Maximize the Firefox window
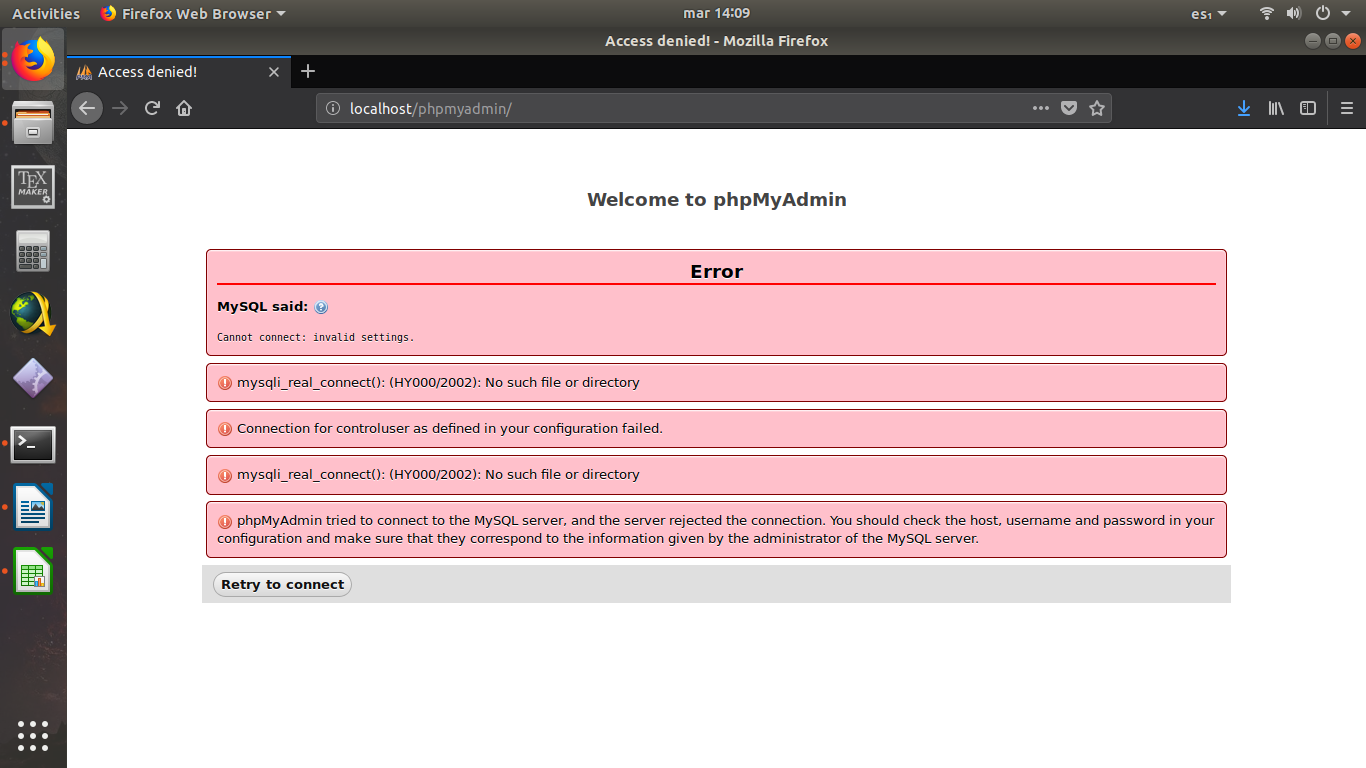Image resolution: width=1366 pixels, height=768 pixels. pyautogui.click(x=1333, y=41)
